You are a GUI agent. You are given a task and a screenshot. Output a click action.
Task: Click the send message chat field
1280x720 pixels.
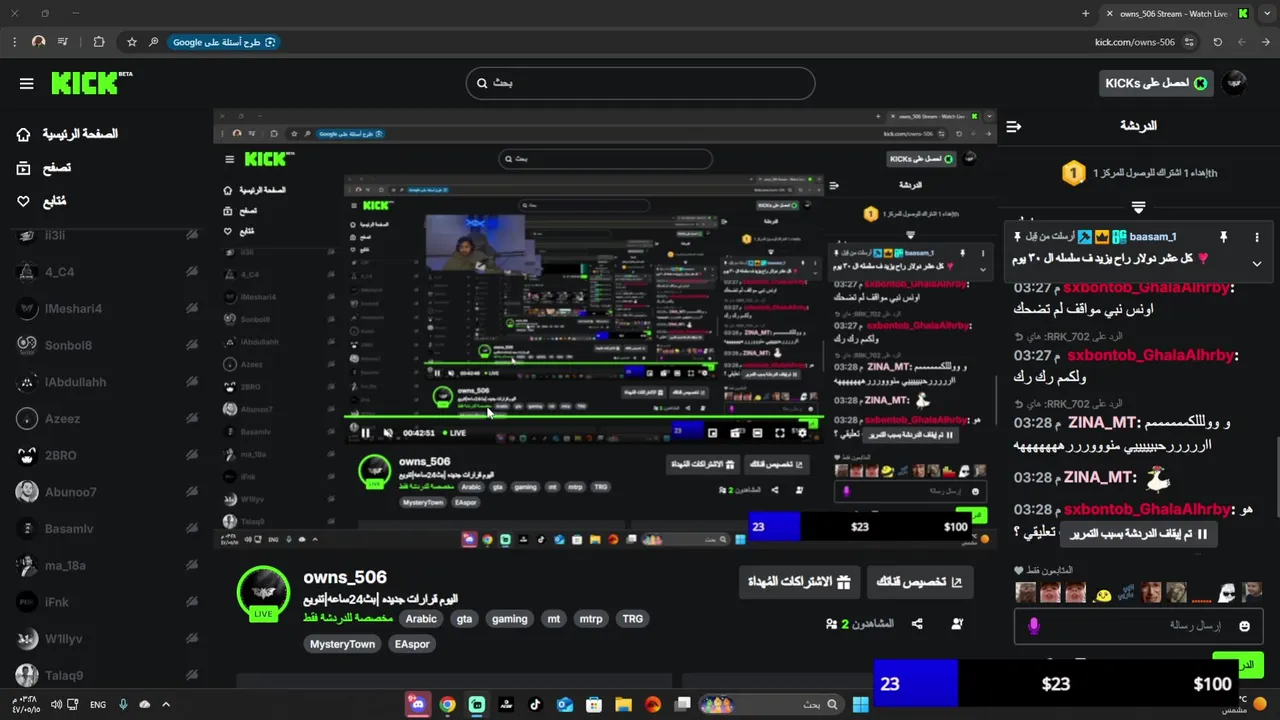1138,626
